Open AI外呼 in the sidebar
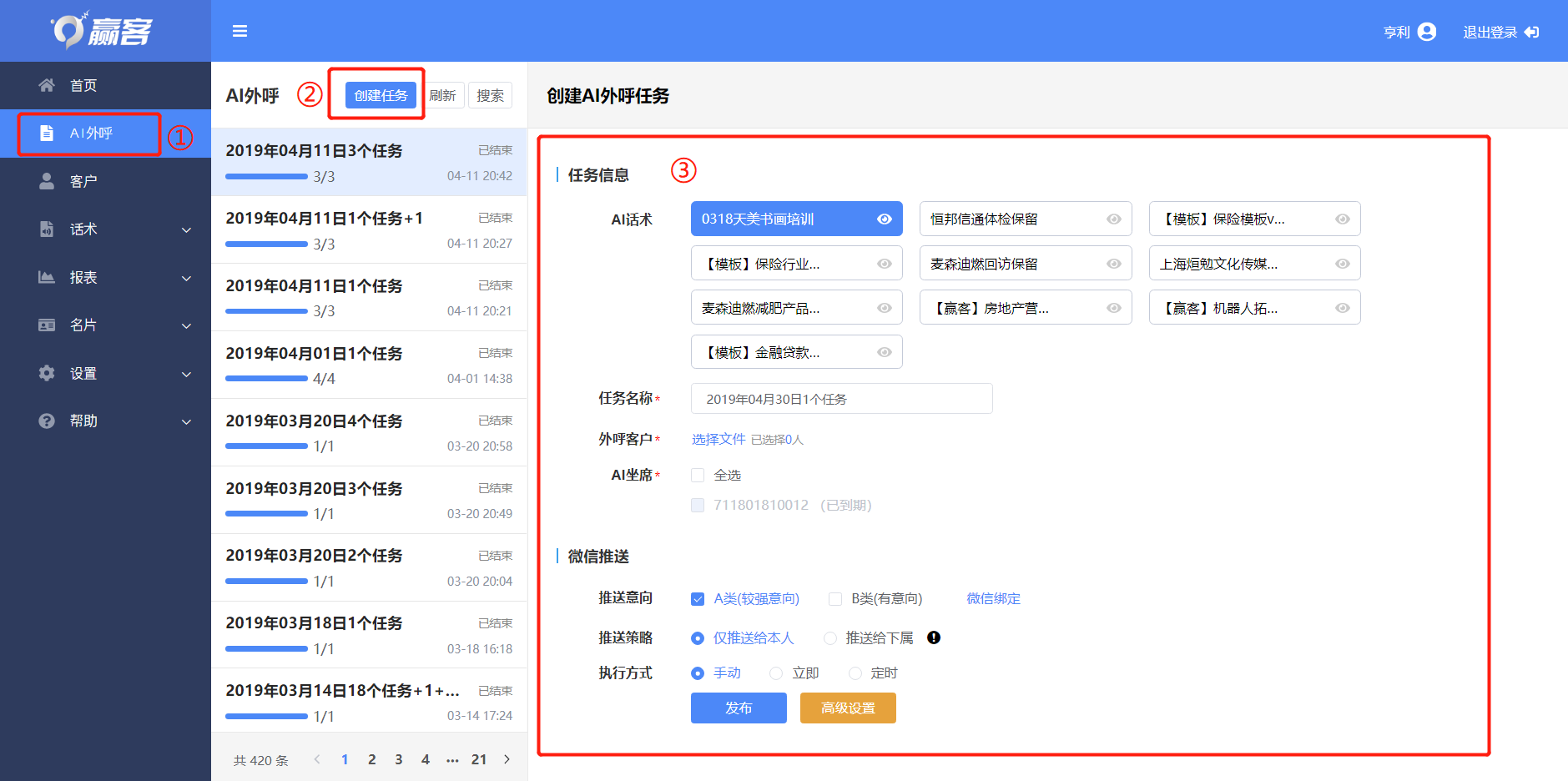 point(105,133)
